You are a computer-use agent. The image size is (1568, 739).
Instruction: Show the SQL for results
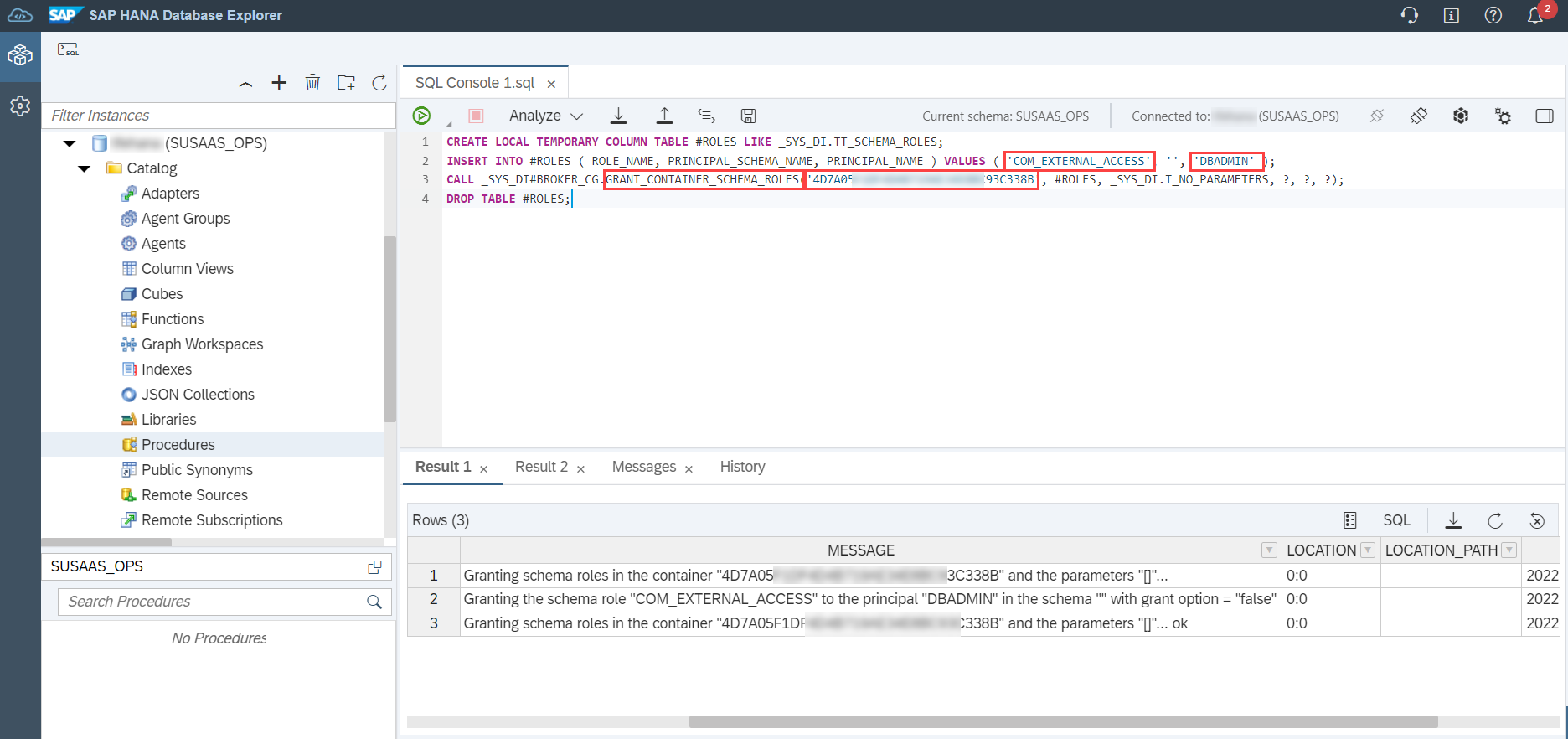coord(1396,520)
